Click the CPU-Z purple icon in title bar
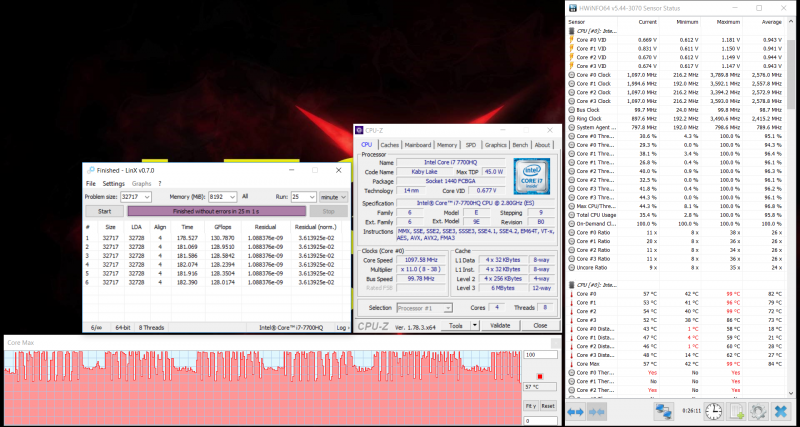 click(360, 131)
